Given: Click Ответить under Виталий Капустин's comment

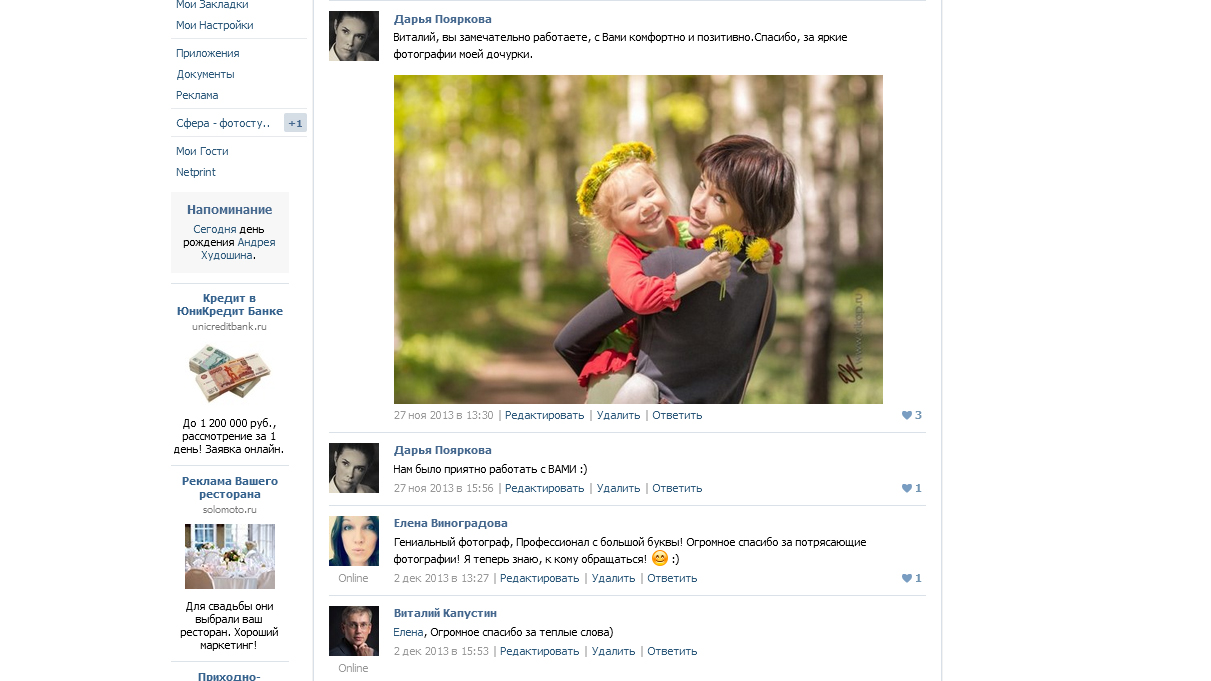Looking at the screenshot, I should coord(672,651).
